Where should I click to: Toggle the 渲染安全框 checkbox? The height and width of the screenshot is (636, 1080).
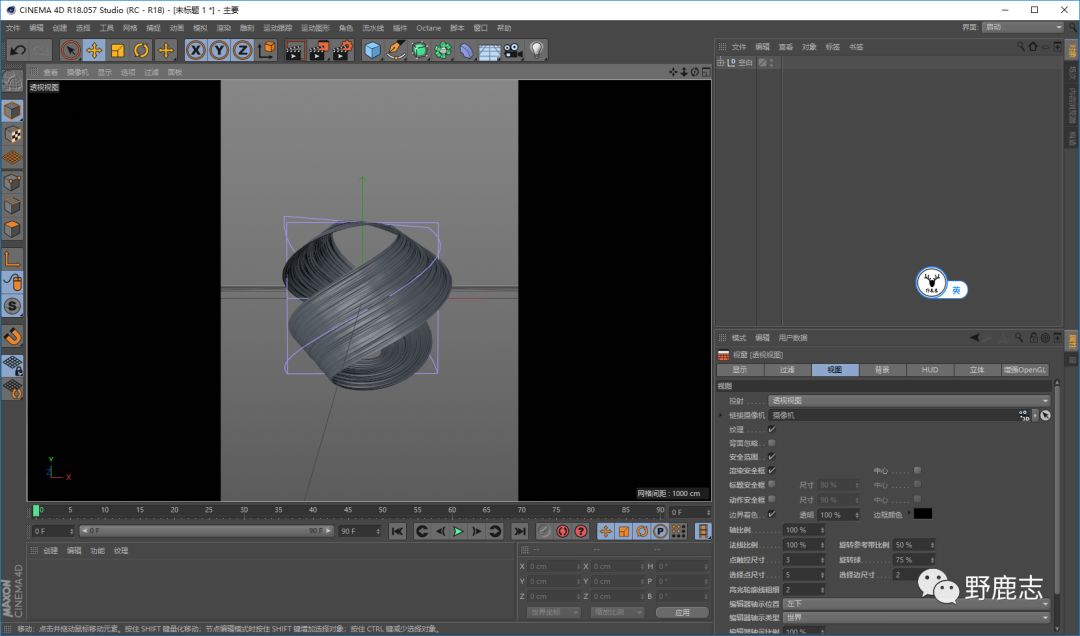pos(771,471)
